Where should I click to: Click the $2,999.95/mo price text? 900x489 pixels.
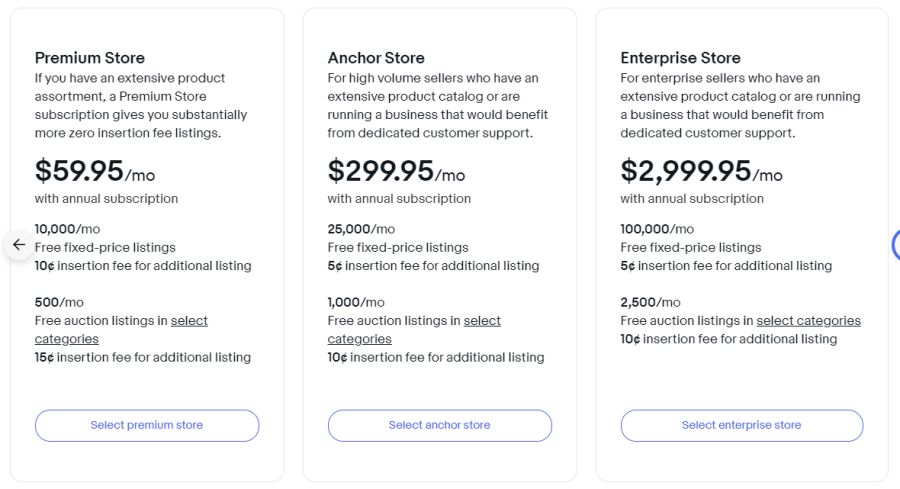701,171
